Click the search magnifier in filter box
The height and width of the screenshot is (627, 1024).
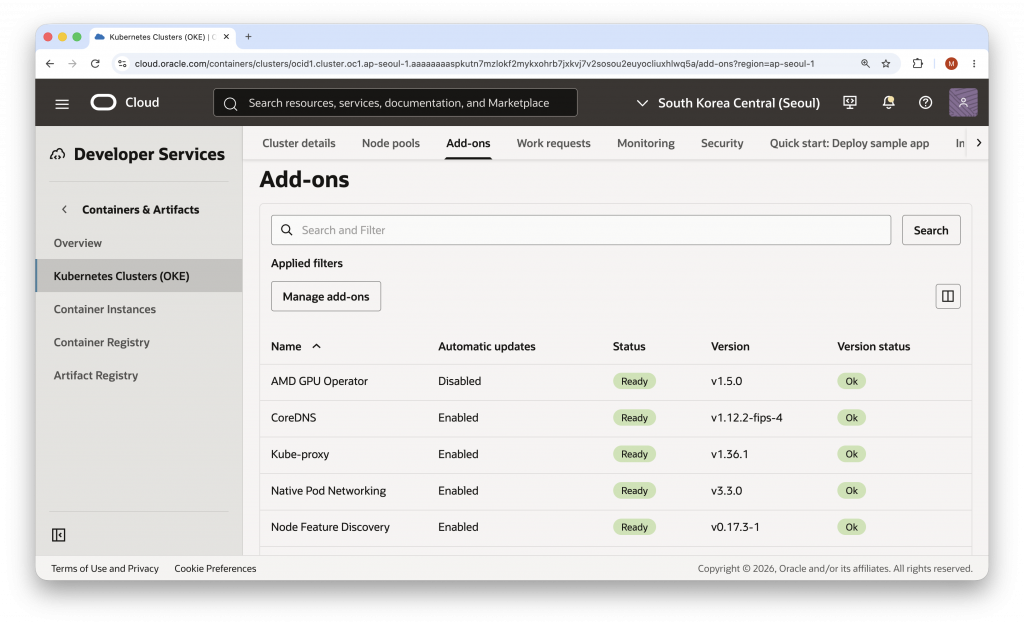pyautogui.click(x=286, y=230)
